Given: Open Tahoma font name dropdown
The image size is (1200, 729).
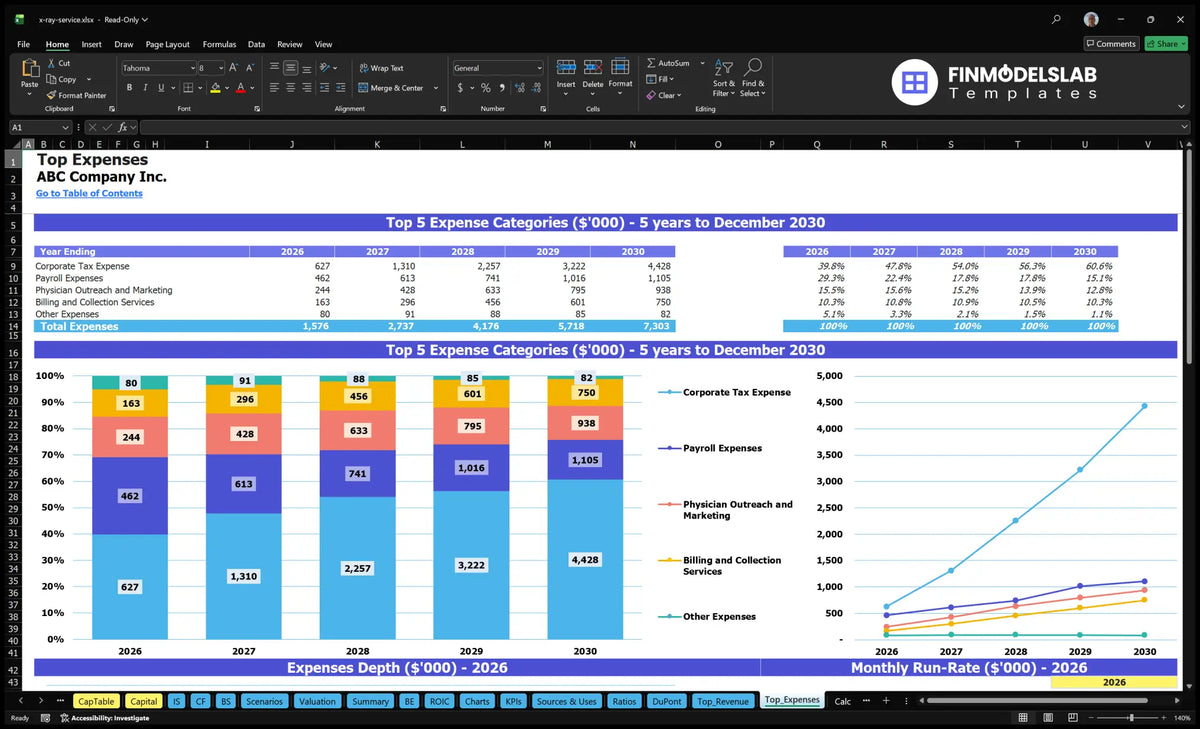Looking at the screenshot, I should (x=192, y=68).
